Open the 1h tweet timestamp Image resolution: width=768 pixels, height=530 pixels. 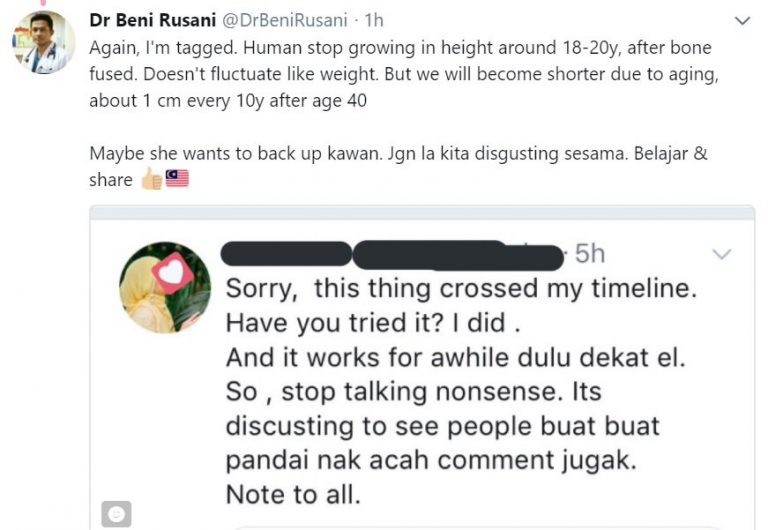pos(374,20)
